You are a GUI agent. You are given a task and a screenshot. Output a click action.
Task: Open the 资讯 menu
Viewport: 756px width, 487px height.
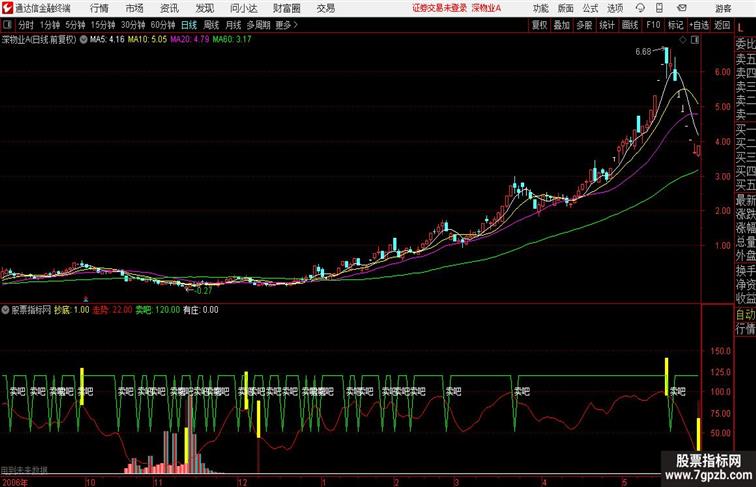[169, 8]
